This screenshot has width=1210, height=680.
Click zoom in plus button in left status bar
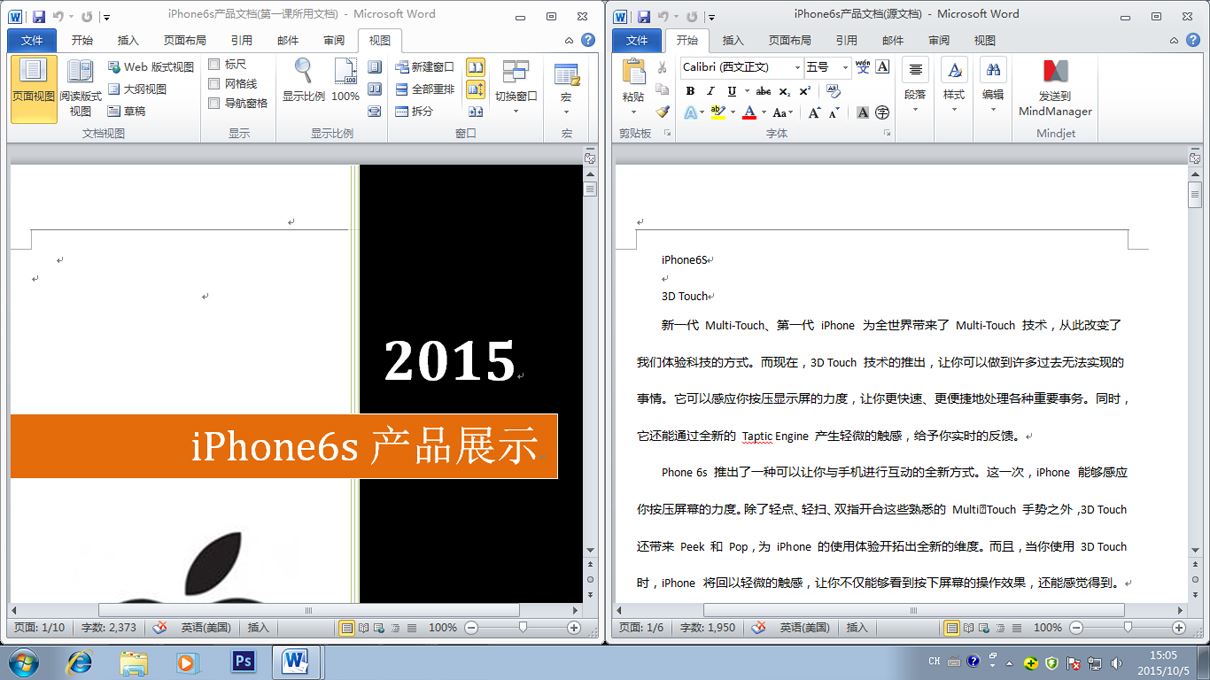[574, 628]
